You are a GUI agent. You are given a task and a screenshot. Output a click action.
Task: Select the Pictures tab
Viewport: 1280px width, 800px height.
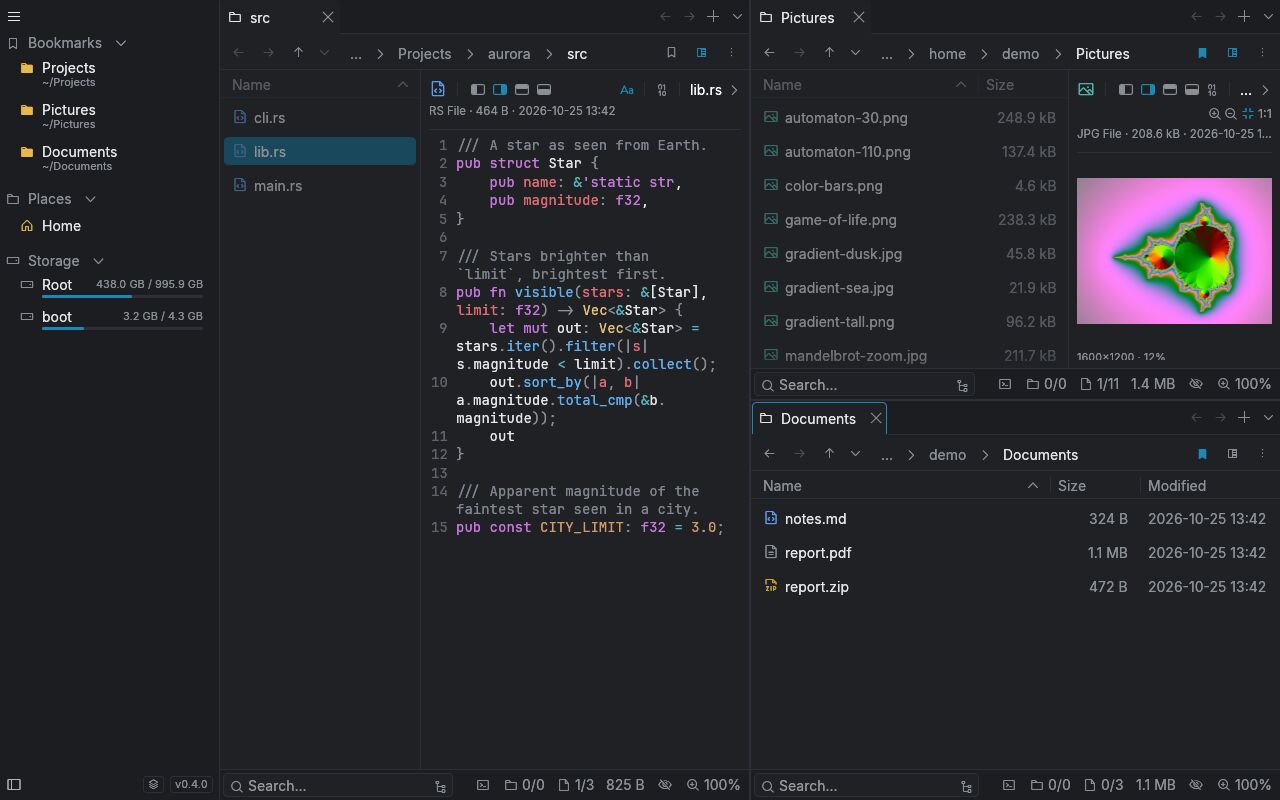[x=811, y=17]
